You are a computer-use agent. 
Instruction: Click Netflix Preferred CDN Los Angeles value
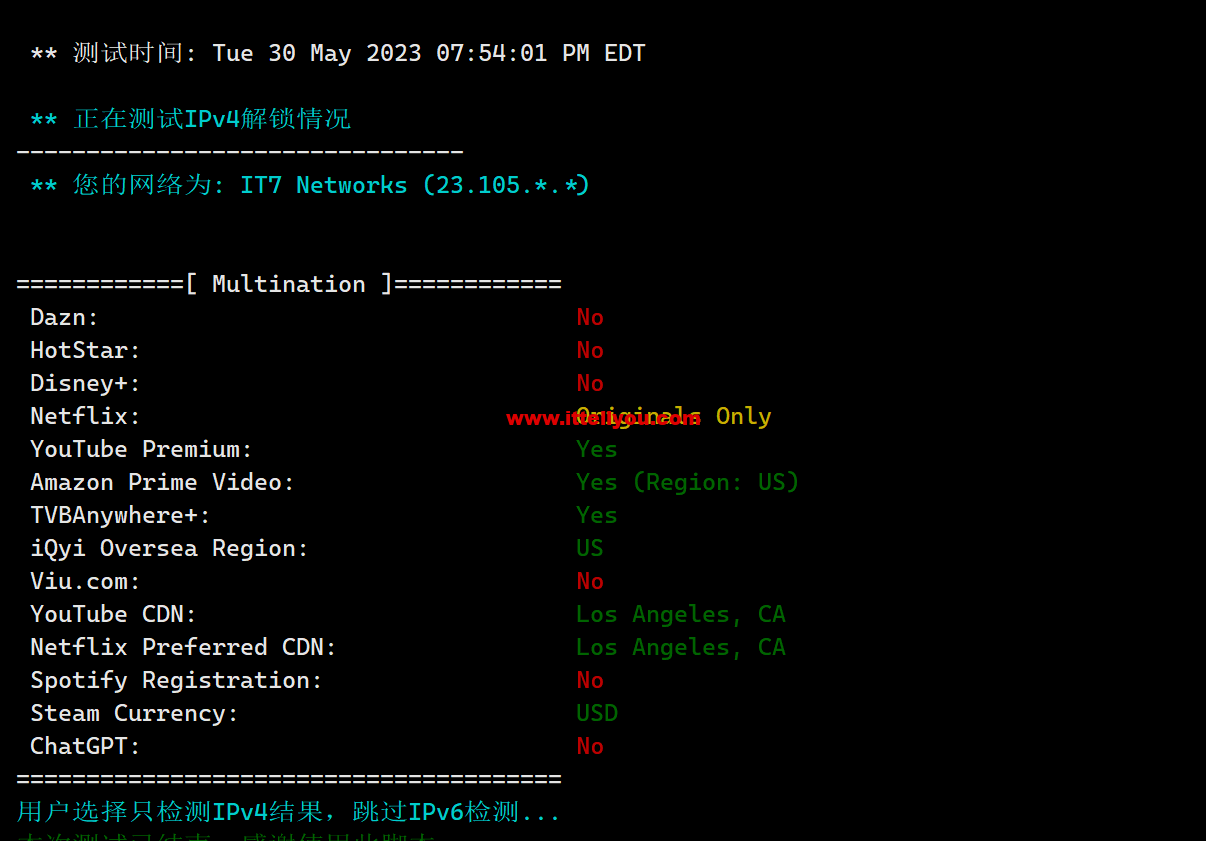681,647
